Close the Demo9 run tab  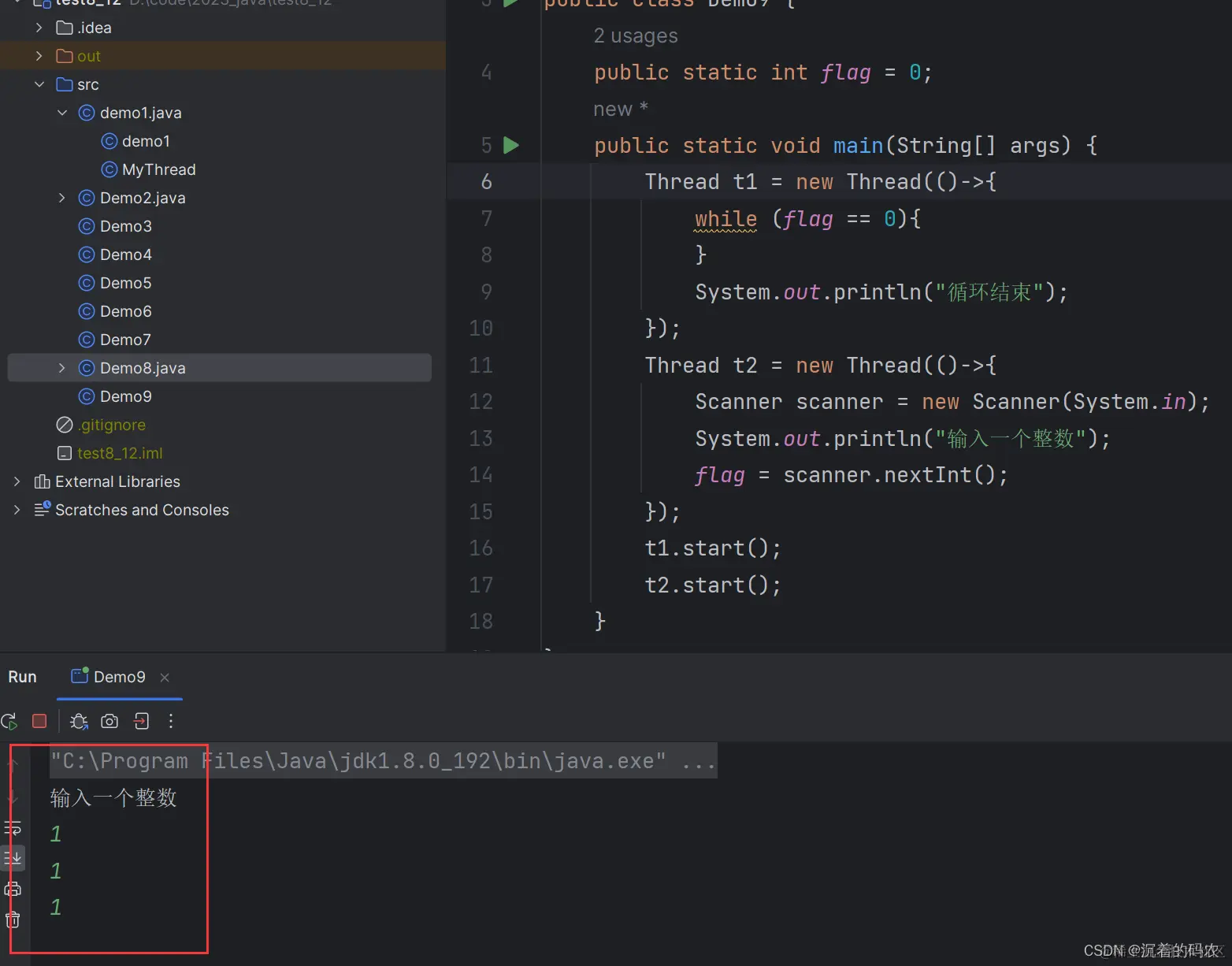165,678
